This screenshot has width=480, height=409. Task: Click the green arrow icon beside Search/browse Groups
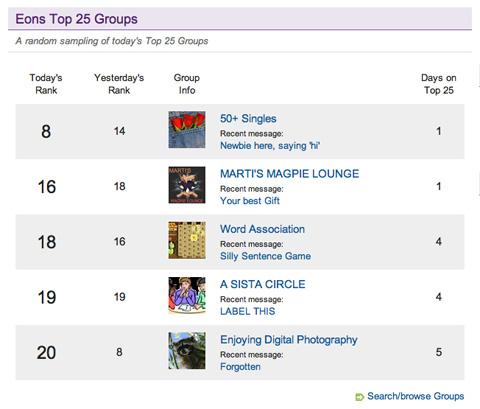tap(360, 397)
